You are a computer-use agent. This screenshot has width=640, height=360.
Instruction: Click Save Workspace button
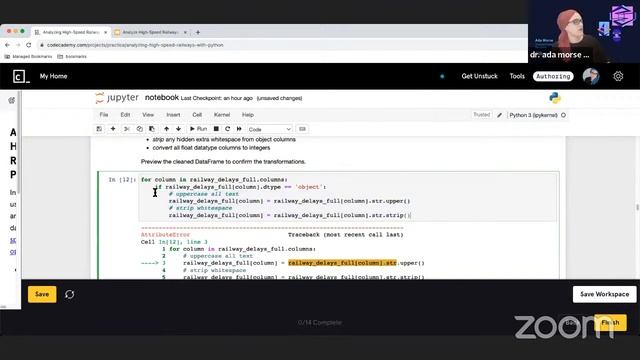point(604,294)
